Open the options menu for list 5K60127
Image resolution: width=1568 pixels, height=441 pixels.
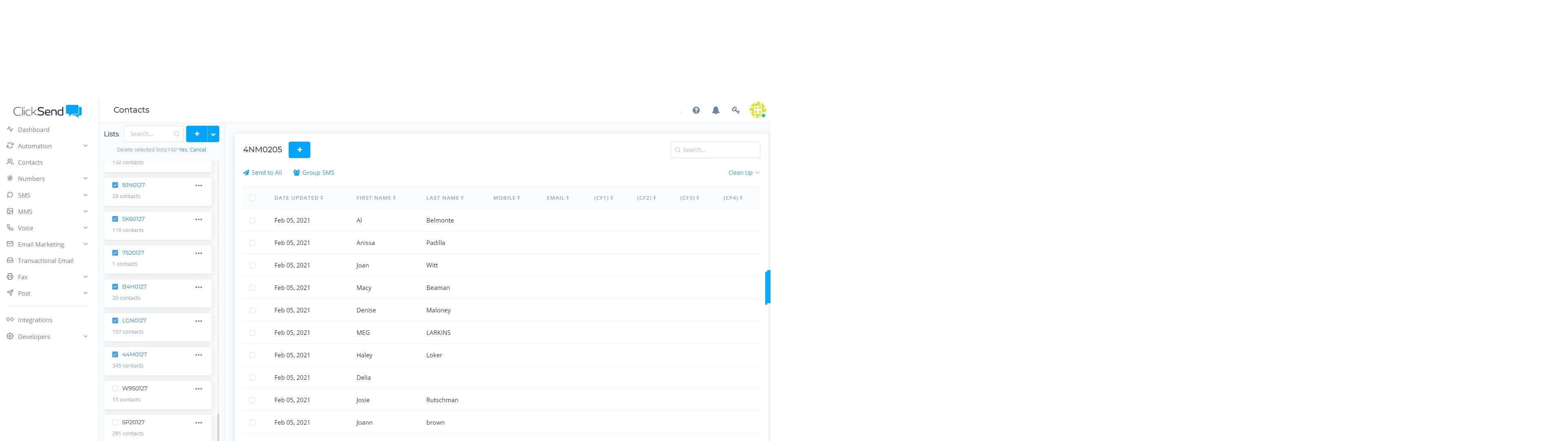pos(198,219)
